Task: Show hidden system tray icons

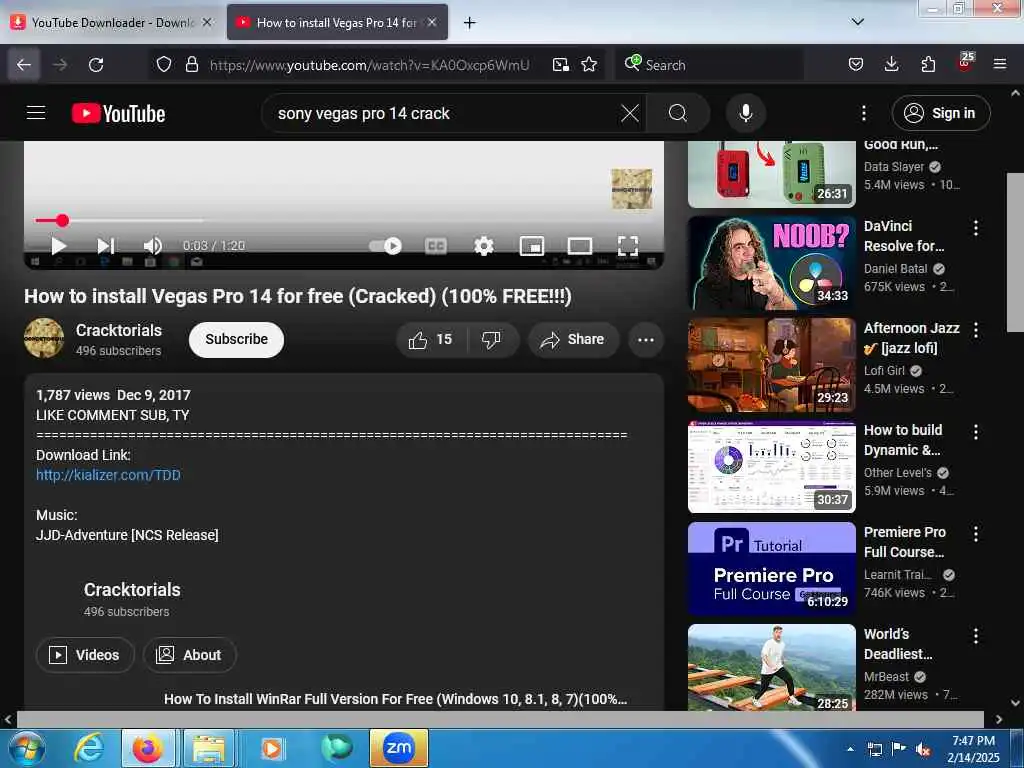Action: (x=850, y=749)
